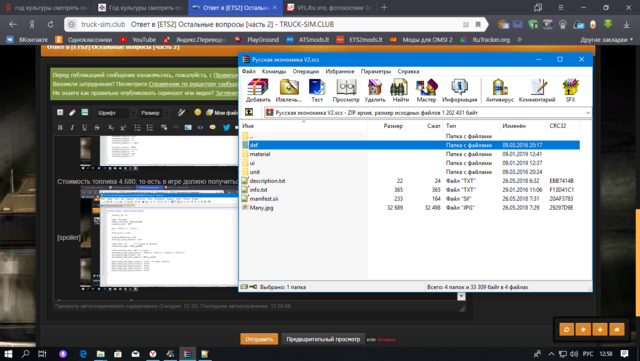
Task: Go up one folder level icon in WinRAR
Action: click(x=249, y=112)
